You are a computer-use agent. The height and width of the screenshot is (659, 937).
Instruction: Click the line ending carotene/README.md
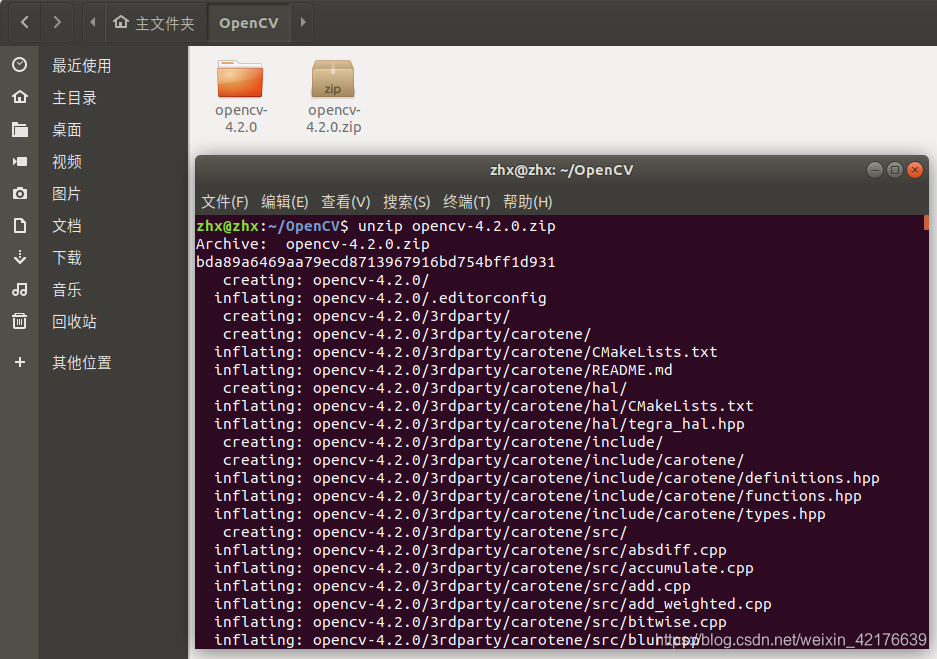coord(443,370)
